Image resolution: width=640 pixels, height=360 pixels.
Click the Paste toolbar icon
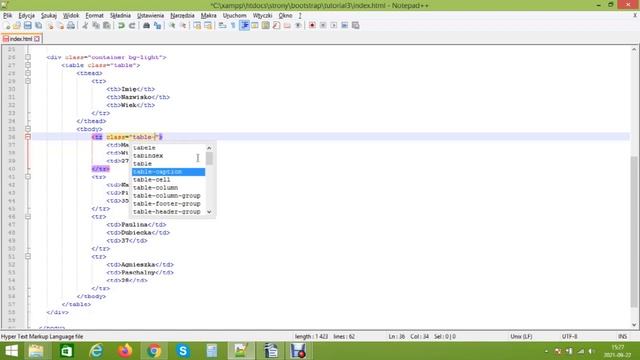[x=107, y=25]
